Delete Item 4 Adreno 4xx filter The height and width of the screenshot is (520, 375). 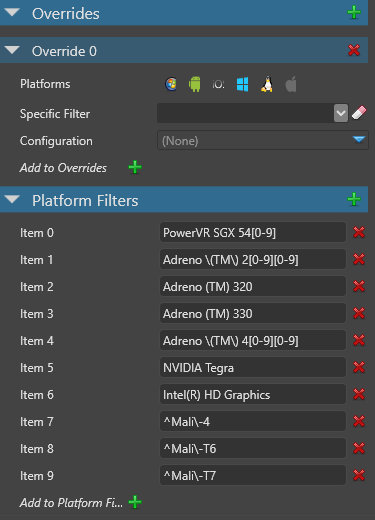(x=359, y=340)
